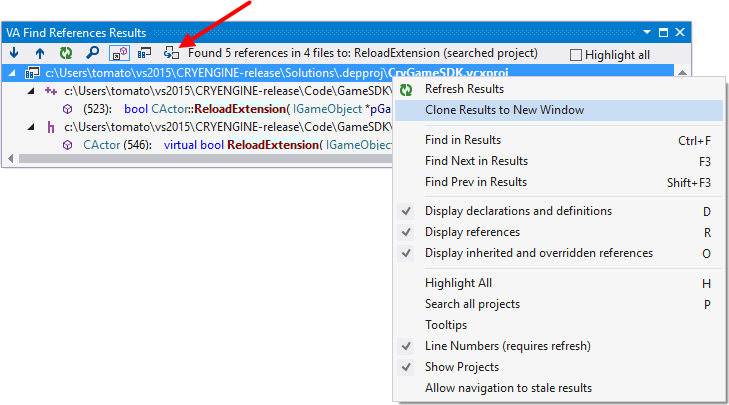729x405 pixels.
Task: Collapse the header file node with h icon
Action: [x=31, y=127]
